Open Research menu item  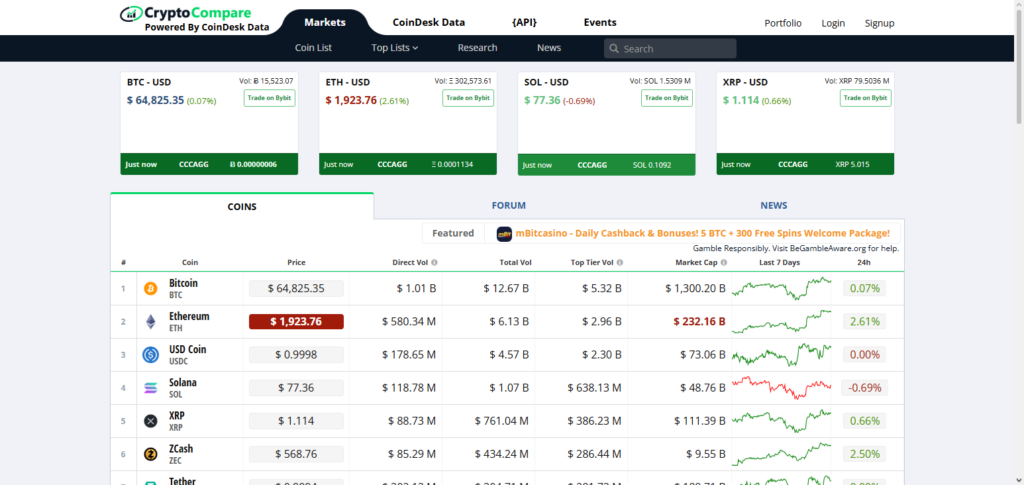(477, 48)
